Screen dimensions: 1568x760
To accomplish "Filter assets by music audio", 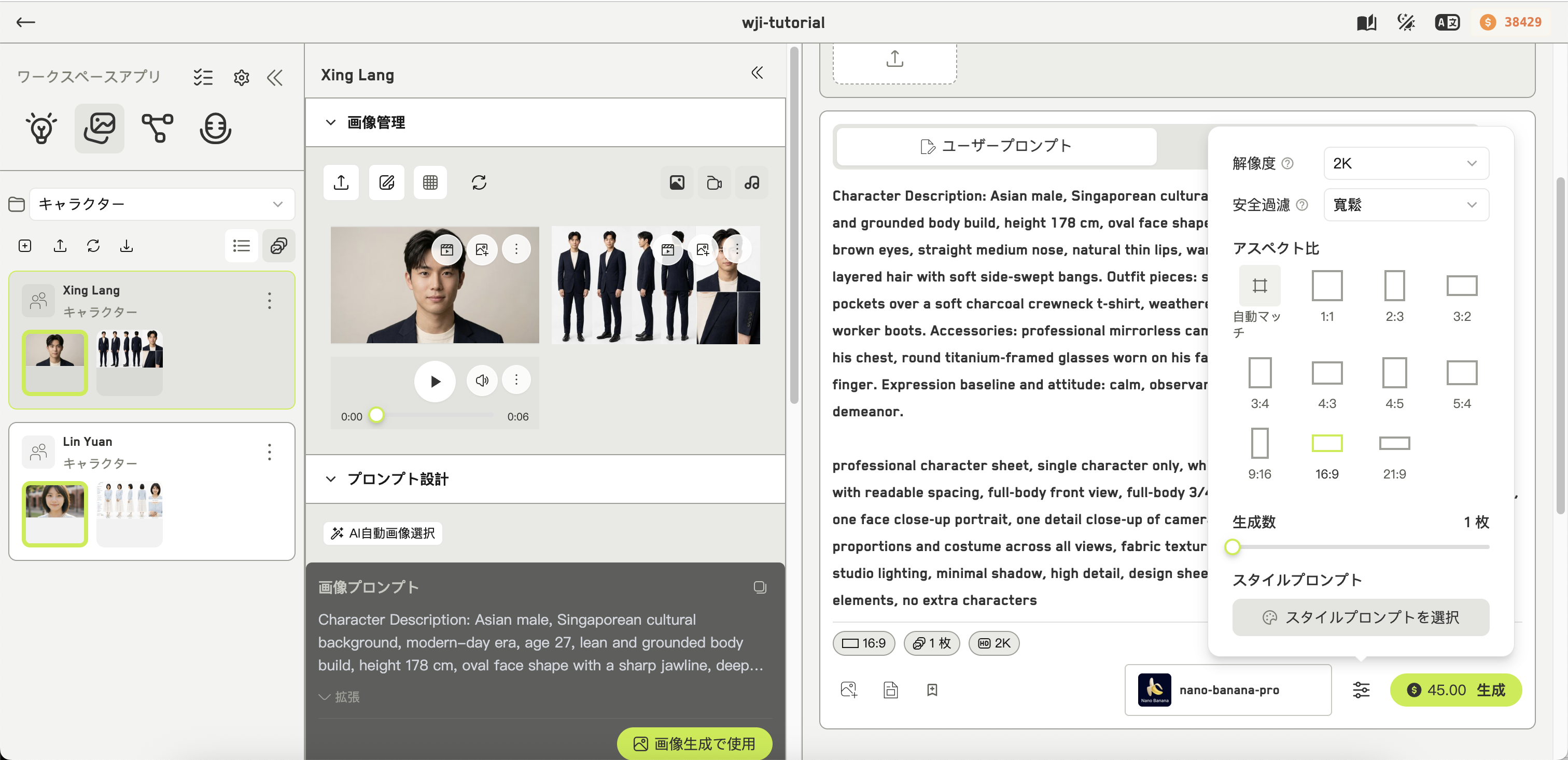I will 752,182.
